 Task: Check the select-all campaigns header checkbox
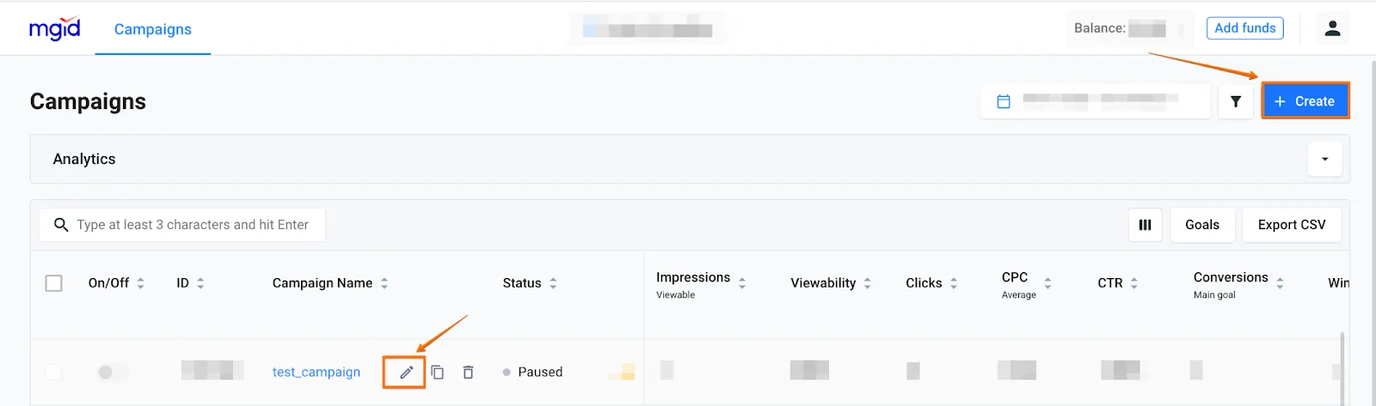(x=54, y=283)
